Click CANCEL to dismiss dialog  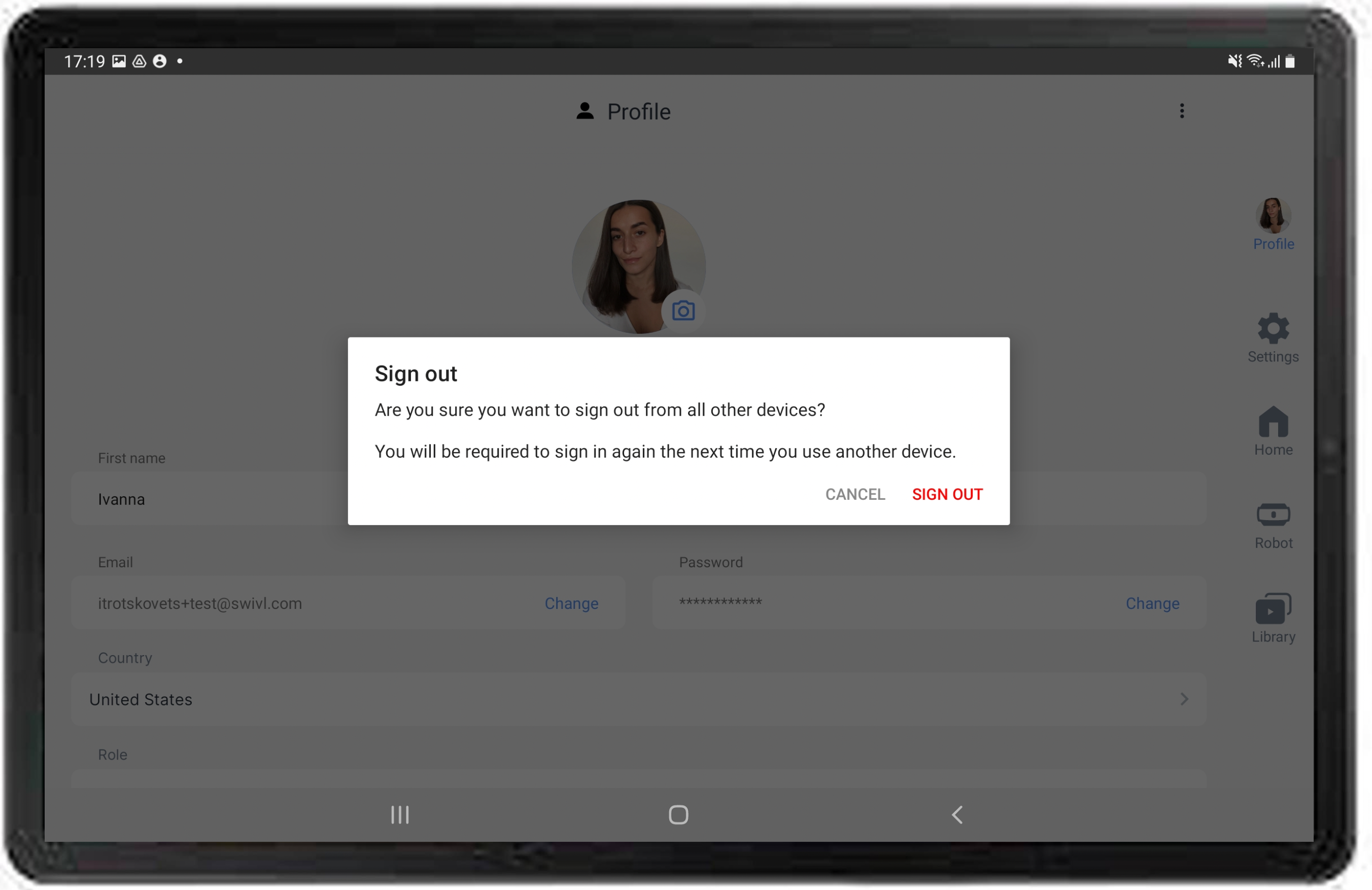click(x=854, y=493)
